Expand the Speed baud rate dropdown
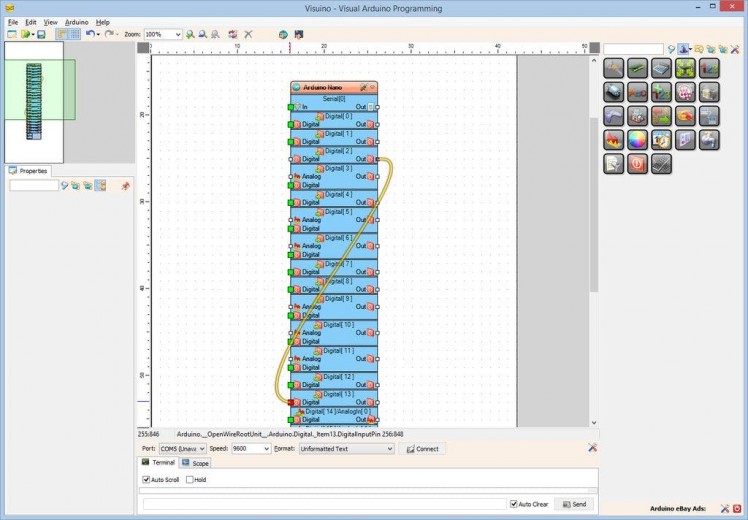Viewport: 748px width, 520px height. click(266, 449)
